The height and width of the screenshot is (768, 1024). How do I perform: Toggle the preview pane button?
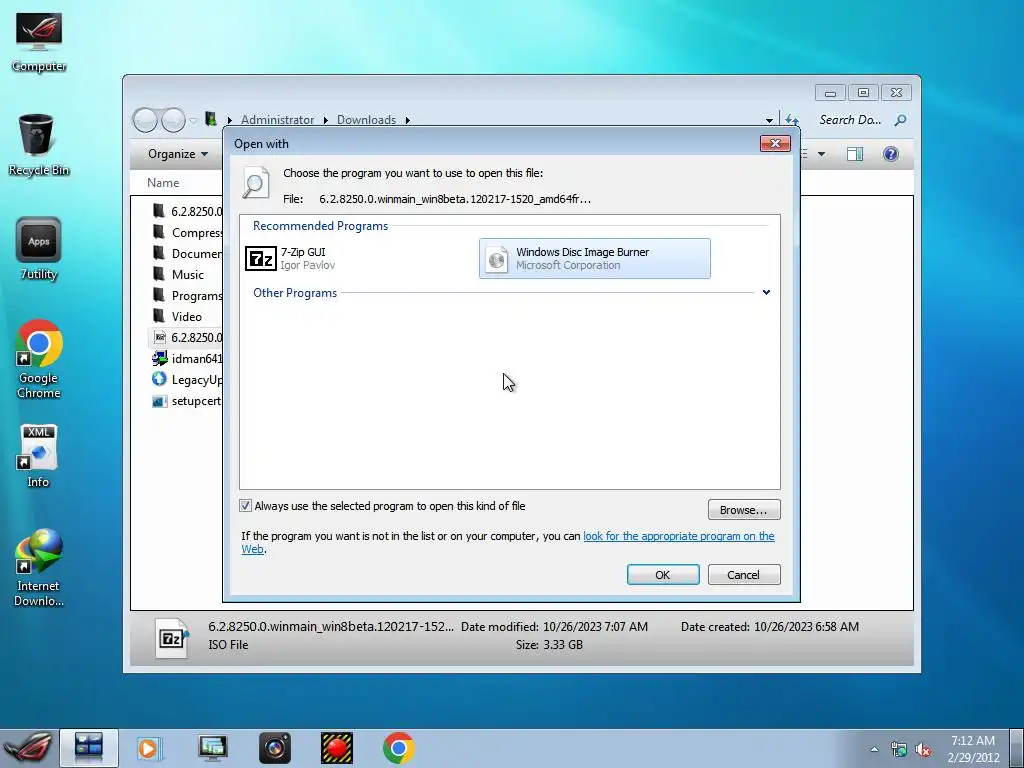pos(855,154)
